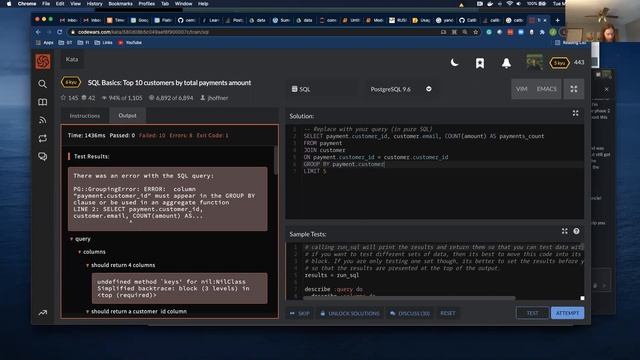The width and height of the screenshot is (640, 360).
Task: Open the discussions chat icon in sidebar
Action: click(42, 156)
